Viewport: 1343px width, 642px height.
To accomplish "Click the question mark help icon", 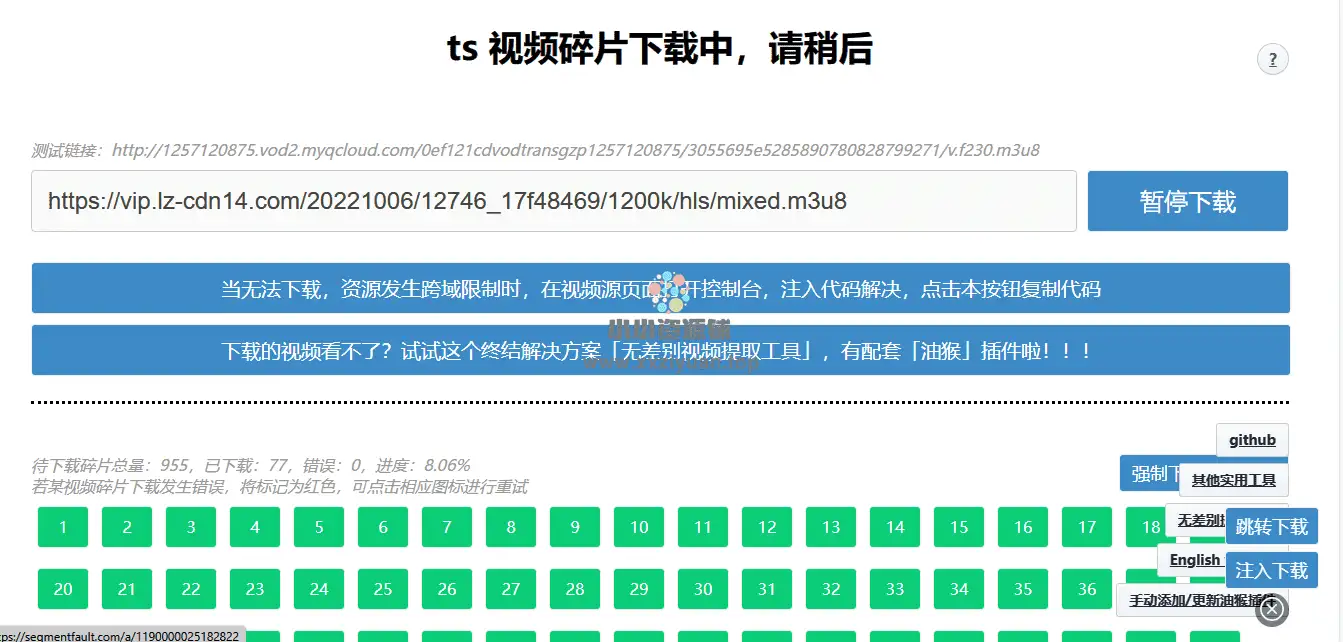I will point(1272,60).
